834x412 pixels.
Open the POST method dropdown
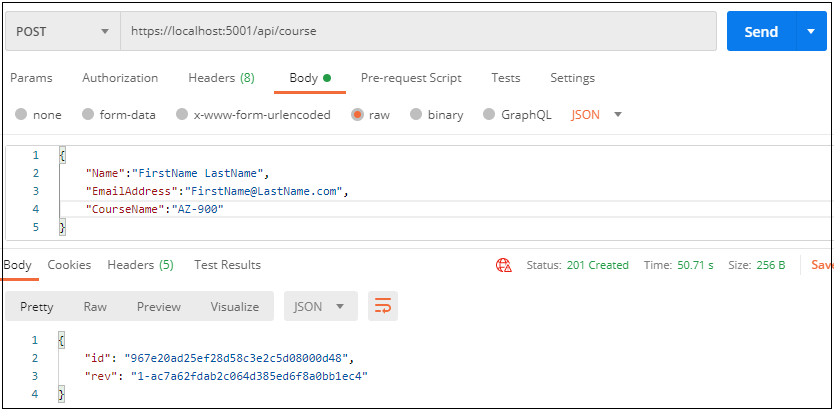62,32
